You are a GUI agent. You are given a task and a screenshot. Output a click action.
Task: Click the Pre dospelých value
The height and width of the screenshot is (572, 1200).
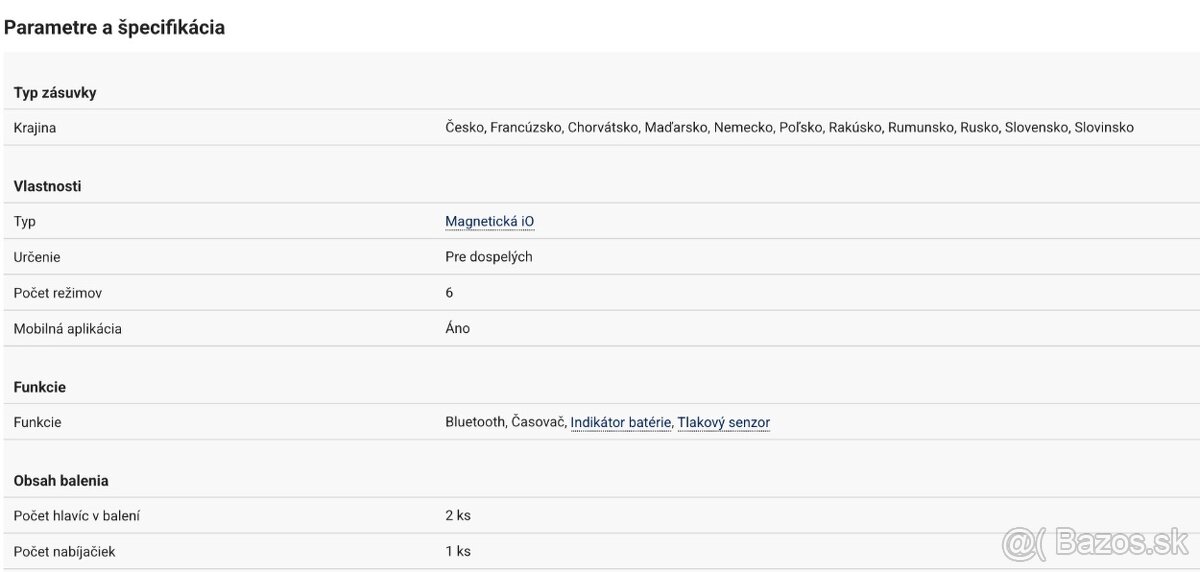(488, 257)
